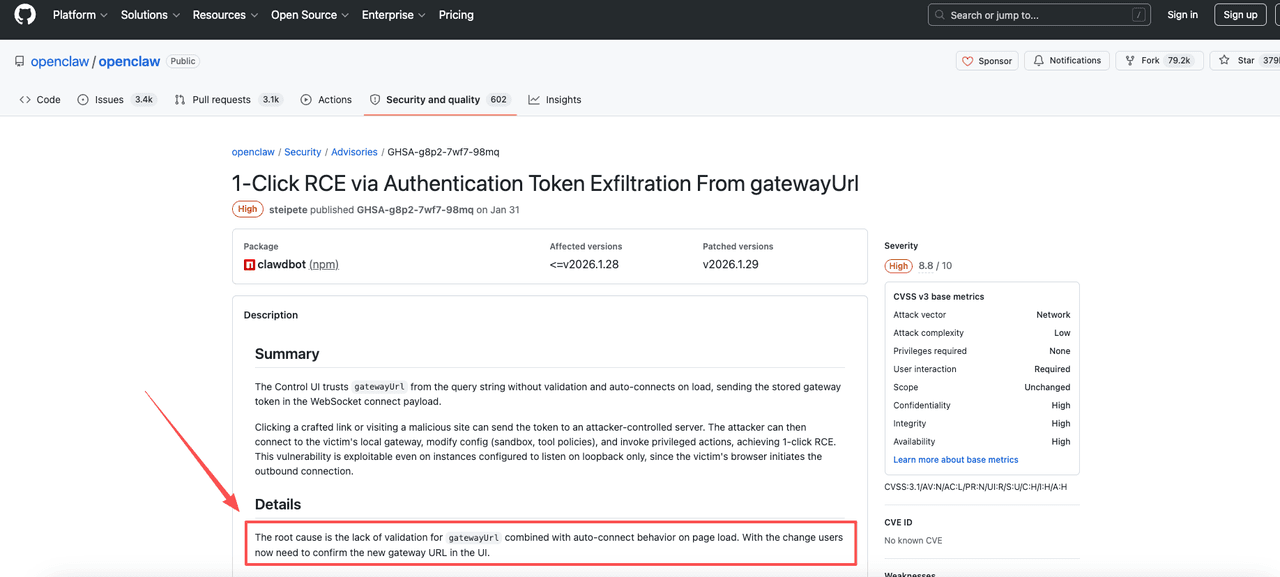Click the No known CVE text
Viewport: 1280px width, 577px height.
point(913,541)
